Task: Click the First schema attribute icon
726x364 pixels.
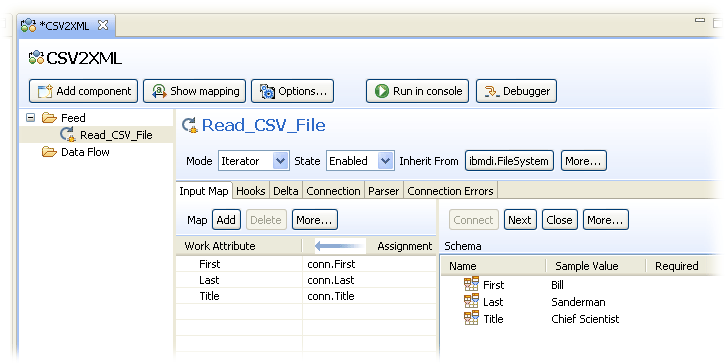Action: [471, 284]
